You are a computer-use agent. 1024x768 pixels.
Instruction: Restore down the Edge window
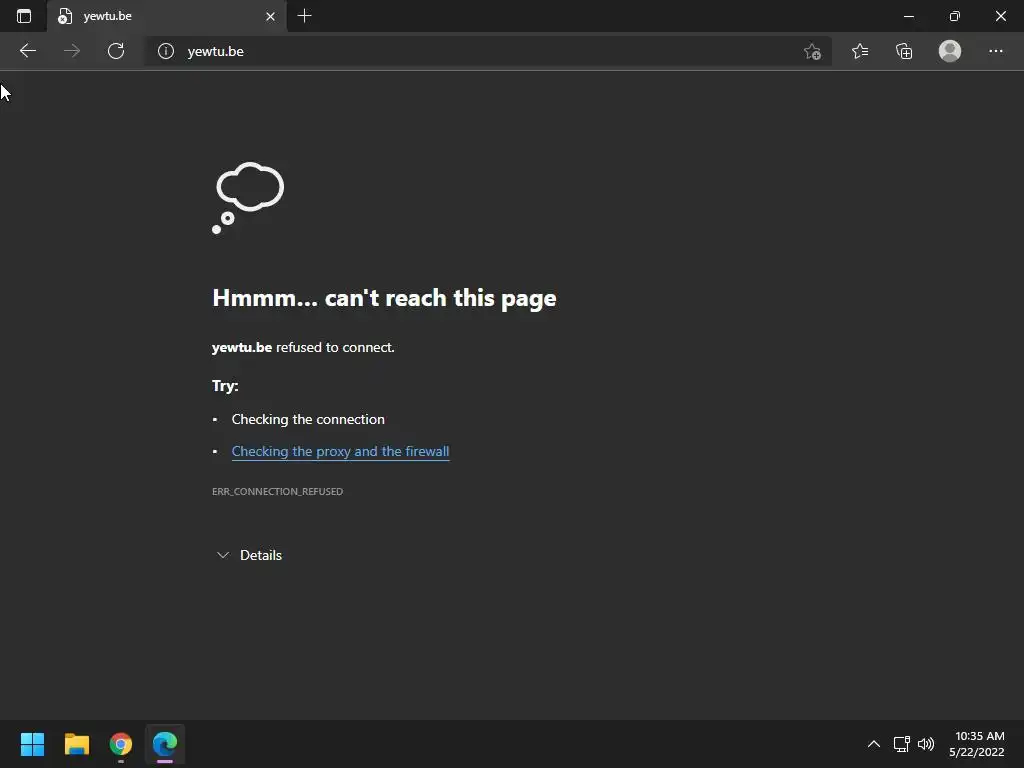(955, 16)
